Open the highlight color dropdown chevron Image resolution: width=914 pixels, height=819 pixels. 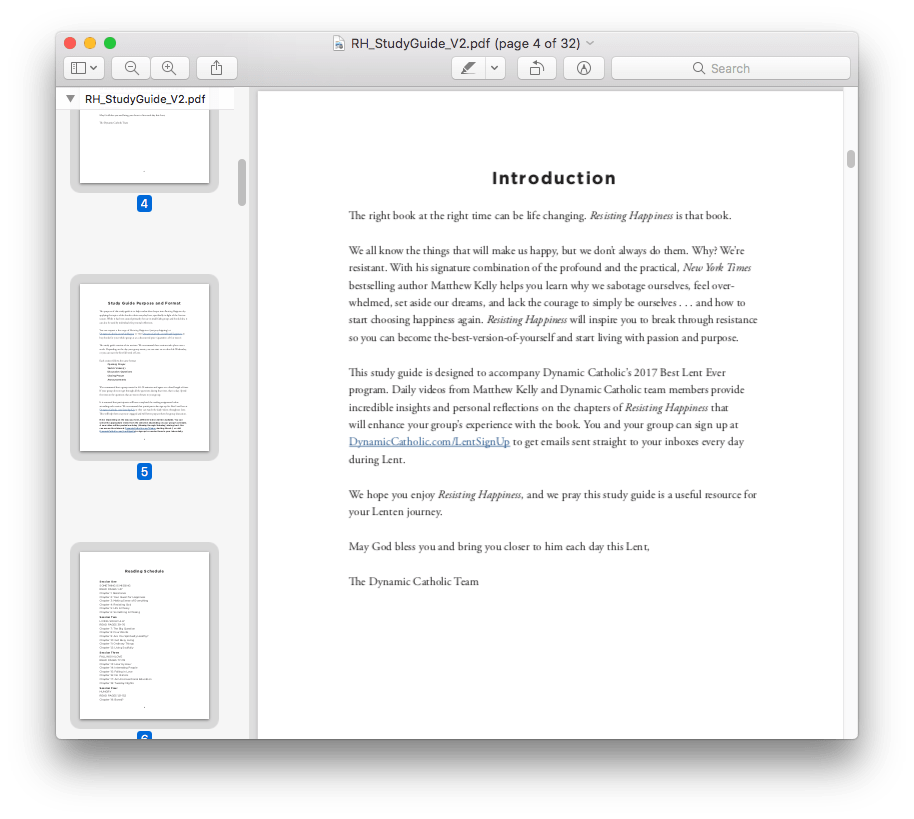pyautogui.click(x=493, y=67)
